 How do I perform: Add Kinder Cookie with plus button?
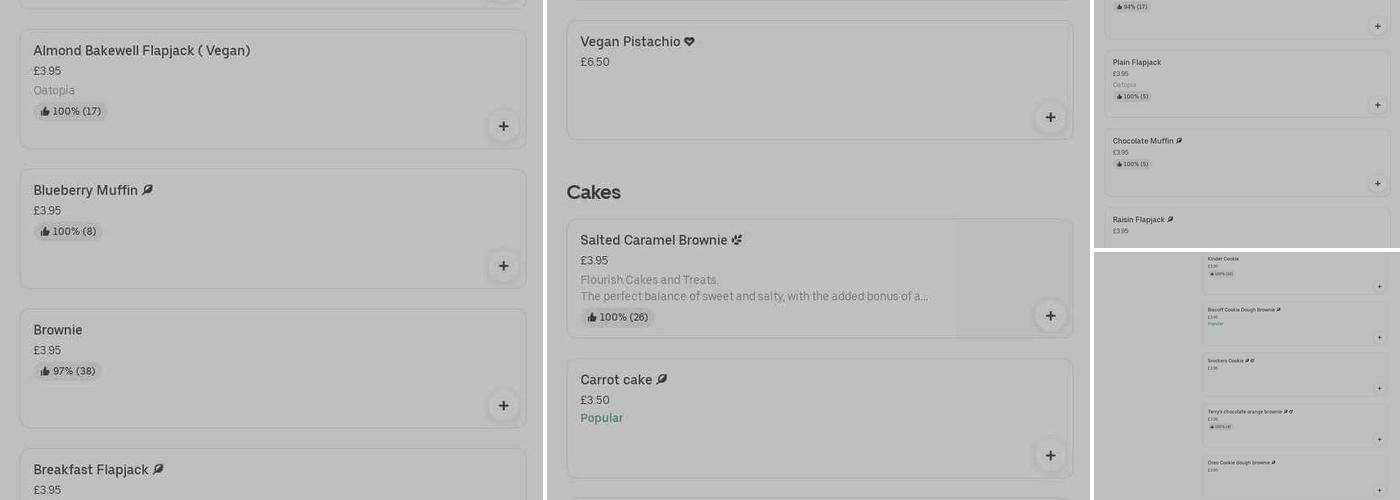point(1379,287)
